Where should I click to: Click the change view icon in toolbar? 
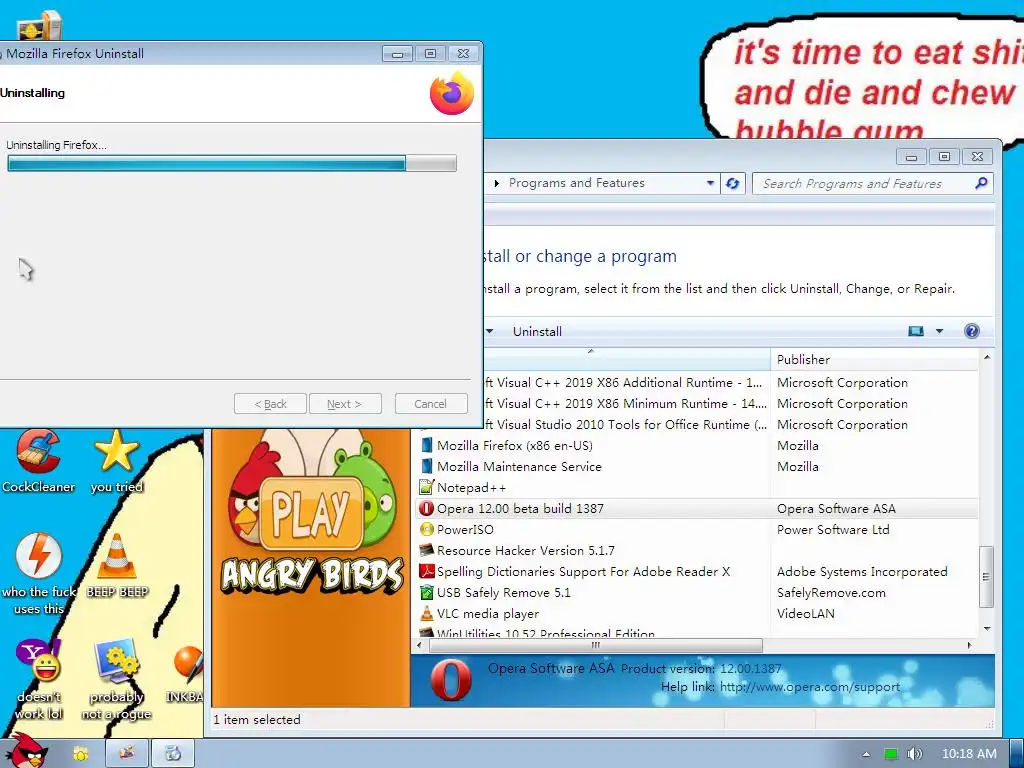point(916,331)
